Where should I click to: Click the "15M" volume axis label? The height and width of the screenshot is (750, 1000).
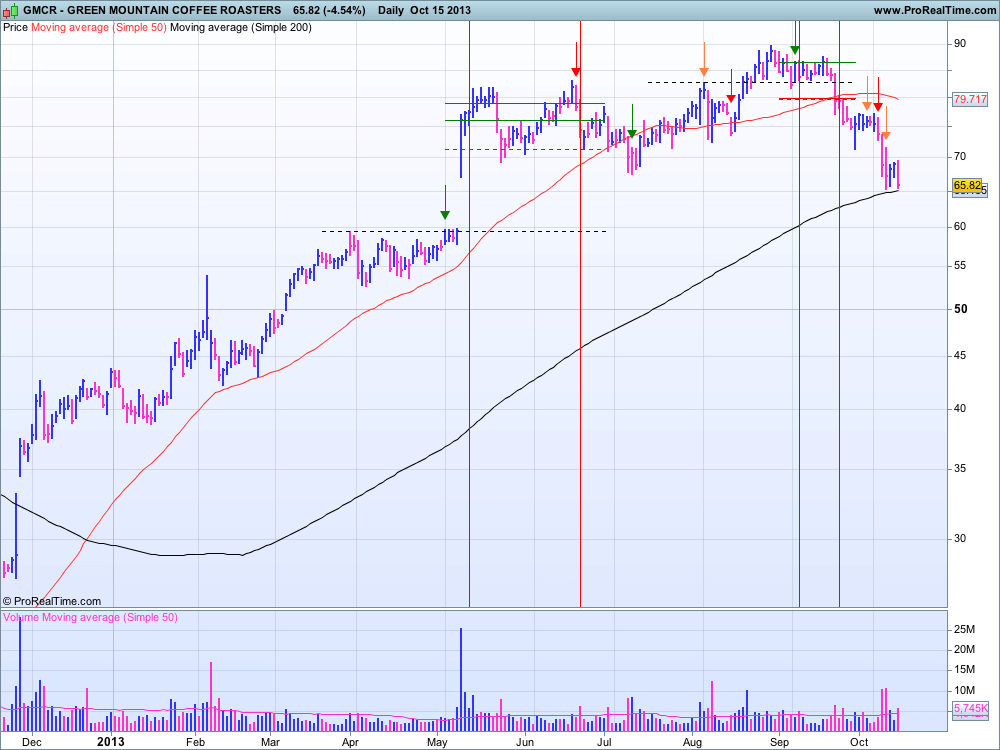coord(964,669)
